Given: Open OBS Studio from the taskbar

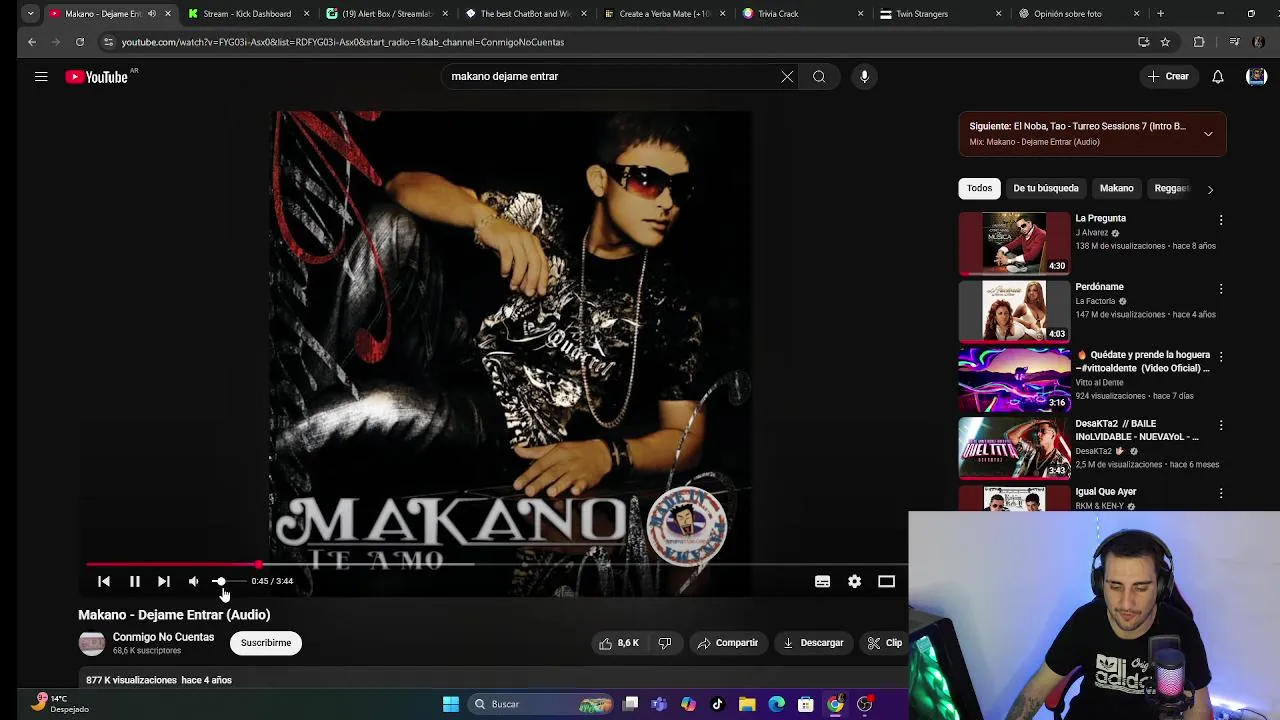Looking at the screenshot, I should tap(865, 704).
